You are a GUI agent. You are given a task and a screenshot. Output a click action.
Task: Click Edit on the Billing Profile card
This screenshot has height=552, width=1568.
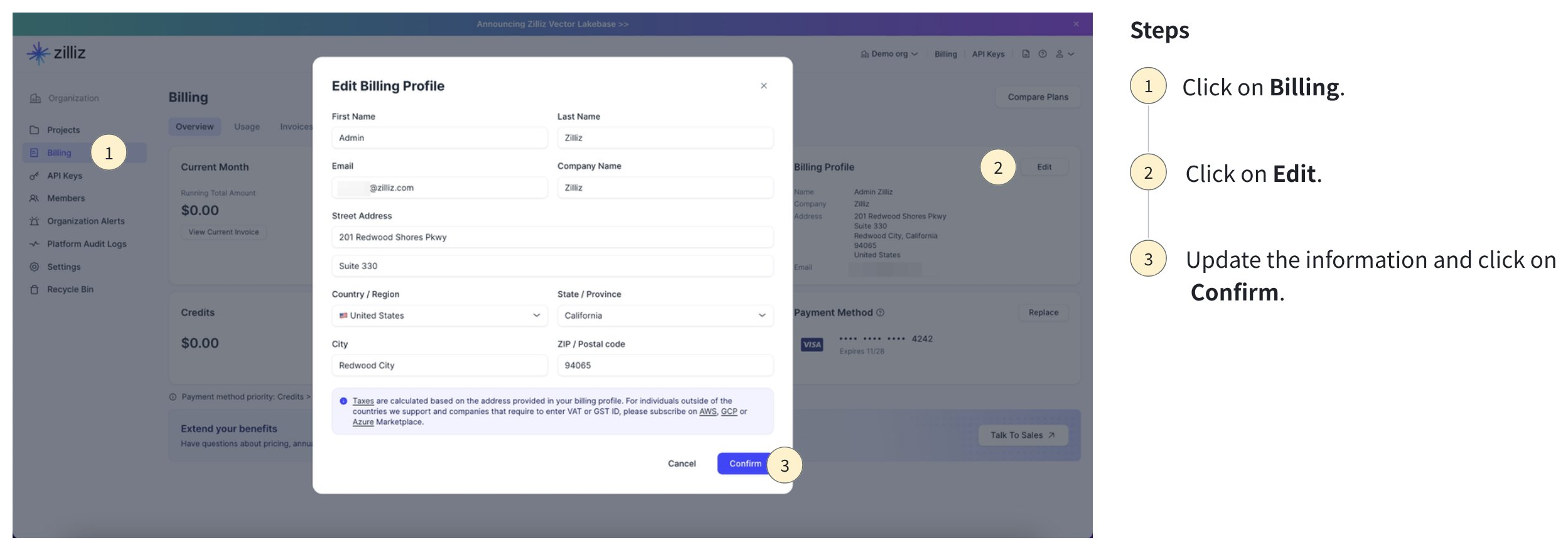click(x=1044, y=167)
